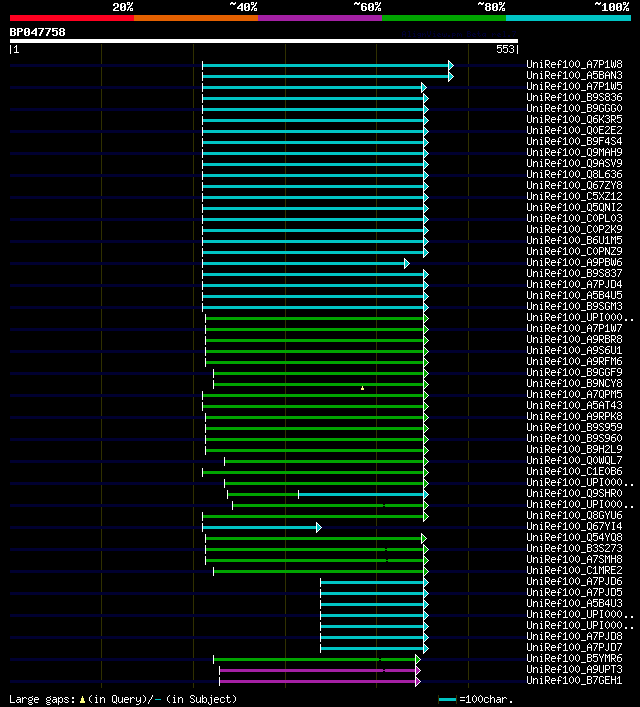Click the arrowhead ending the UniRef100_A5BAN3 alignment

pyautogui.click(x=451, y=77)
